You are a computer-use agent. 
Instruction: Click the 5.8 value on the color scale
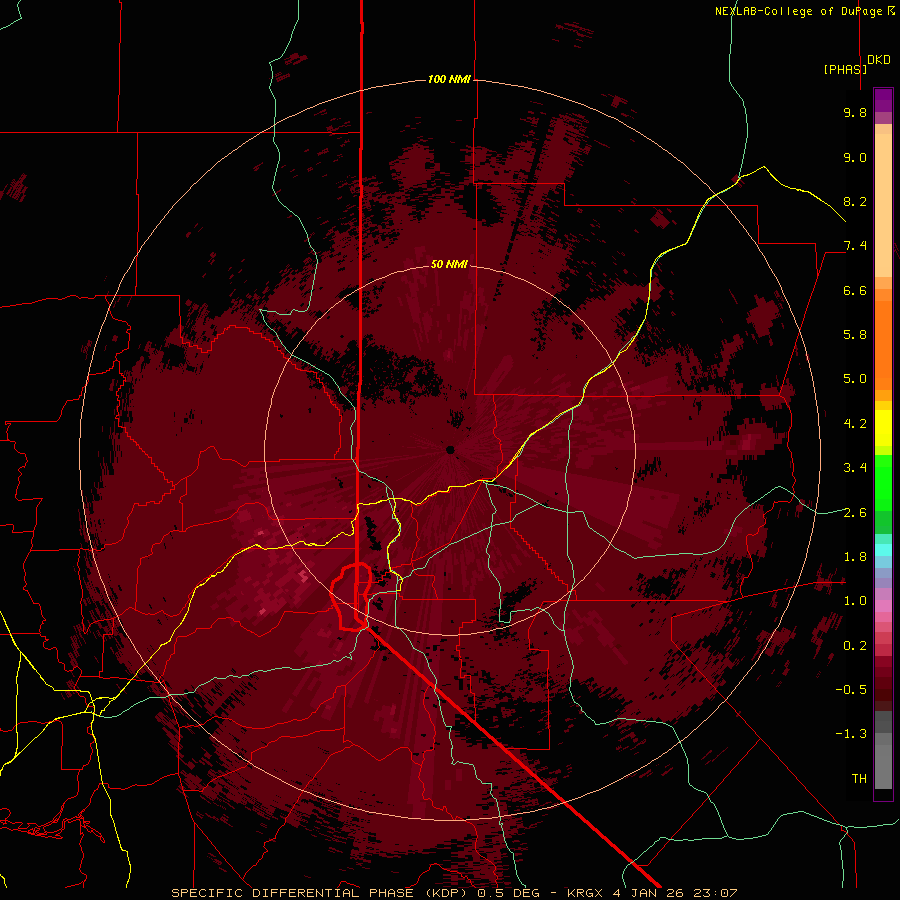[855, 335]
